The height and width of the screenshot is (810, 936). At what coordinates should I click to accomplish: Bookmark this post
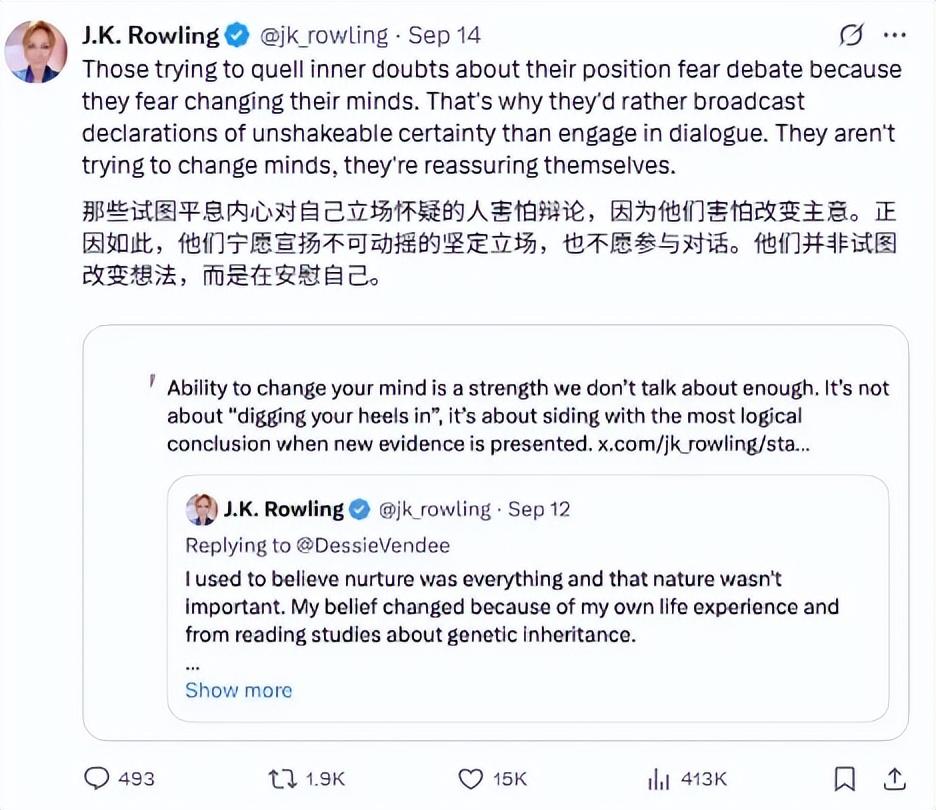click(x=845, y=778)
